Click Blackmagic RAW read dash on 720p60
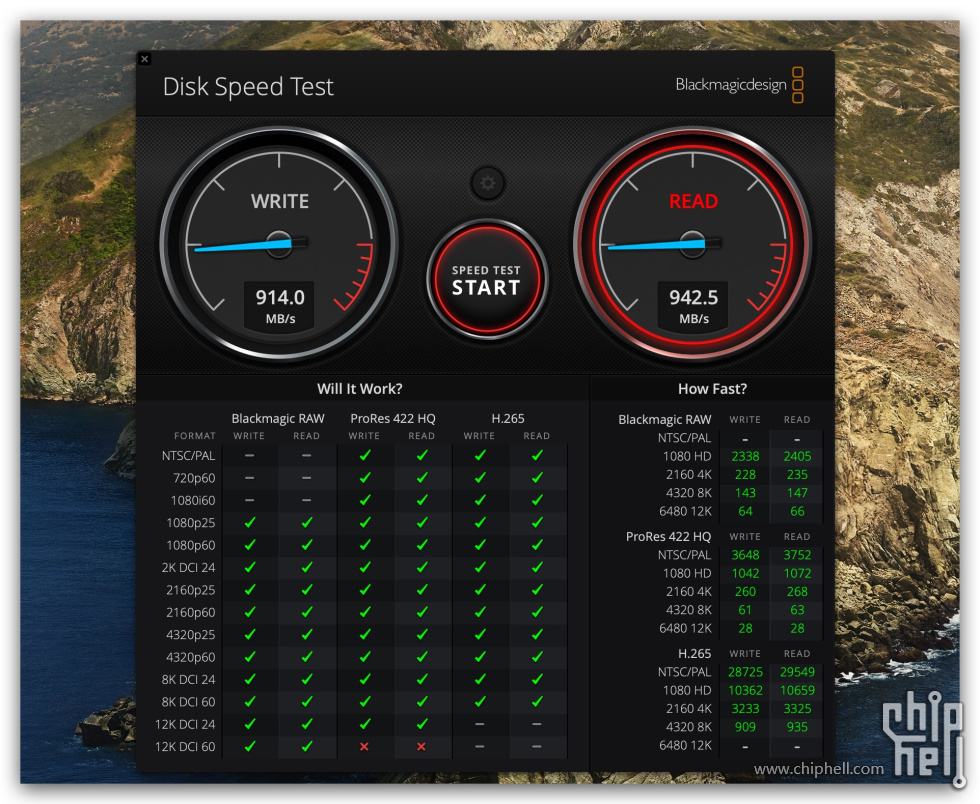Viewport: 980px width, 804px height. (x=306, y=478)
